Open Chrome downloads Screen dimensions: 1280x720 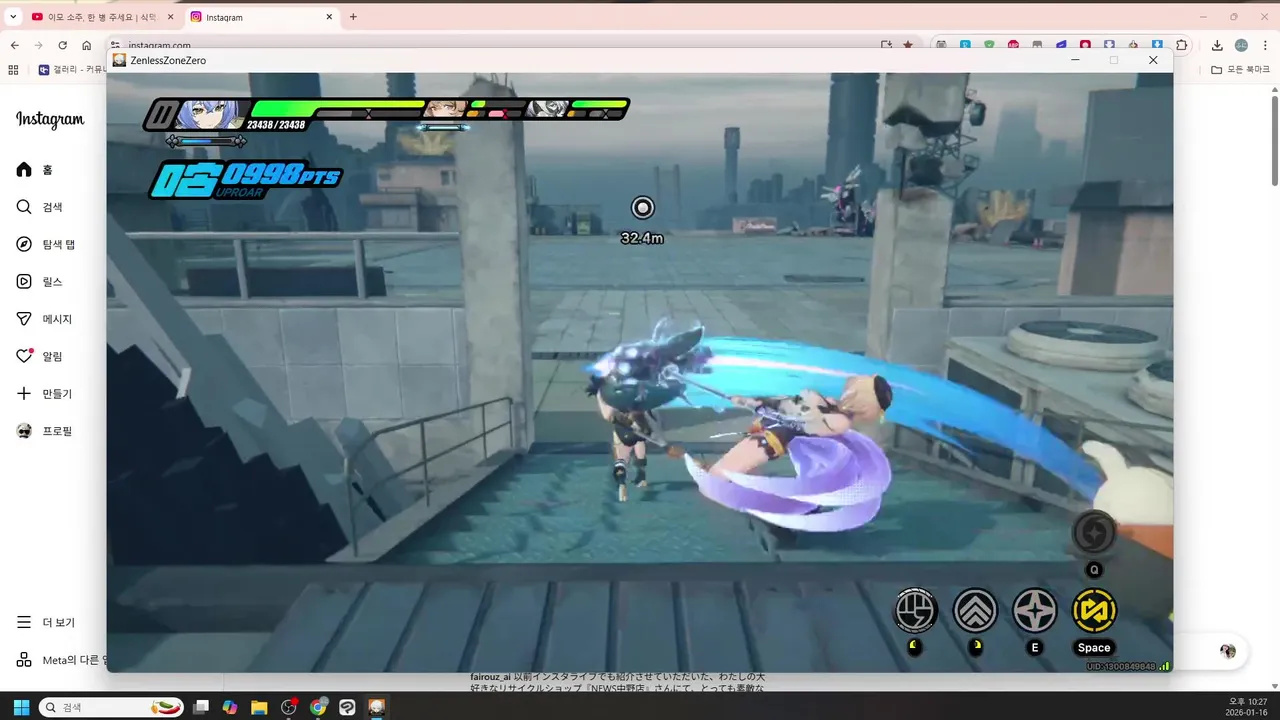1217,45
